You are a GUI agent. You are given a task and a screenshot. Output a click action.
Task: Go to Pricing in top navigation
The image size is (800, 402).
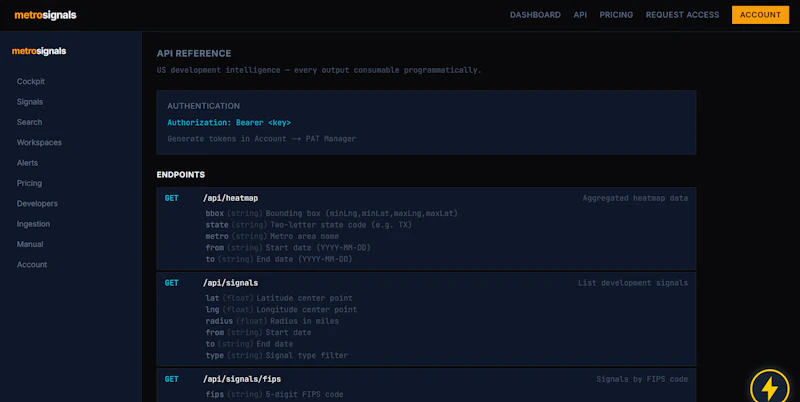pyautogui.click(x=616, y=15)
